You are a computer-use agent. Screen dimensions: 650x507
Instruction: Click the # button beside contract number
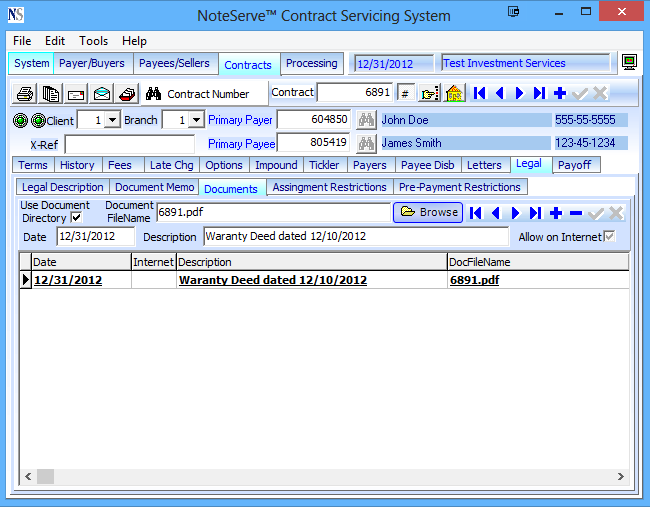tap(405, 93)
